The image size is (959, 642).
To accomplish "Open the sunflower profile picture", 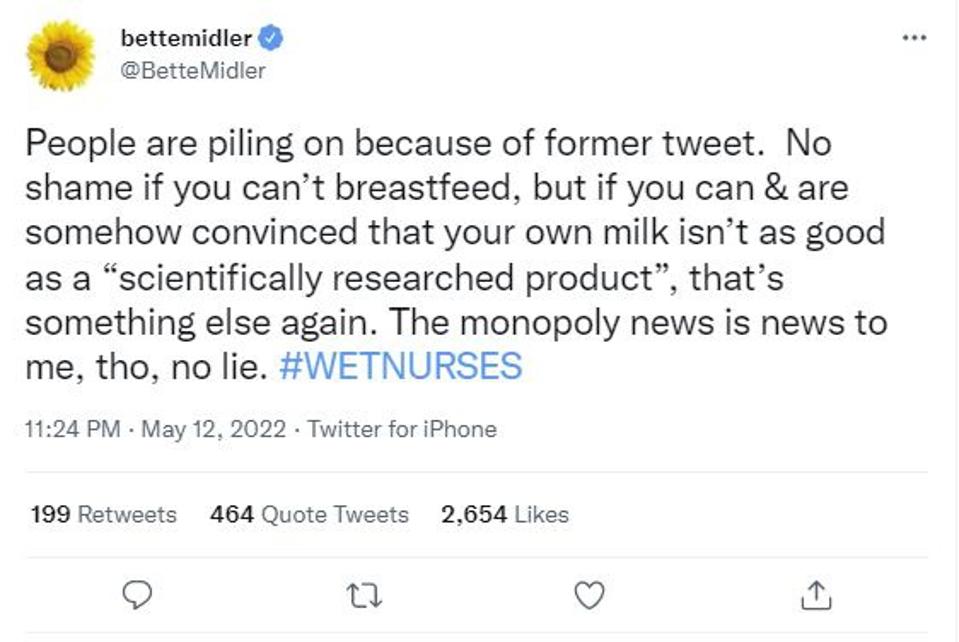I will coord(61,55).
